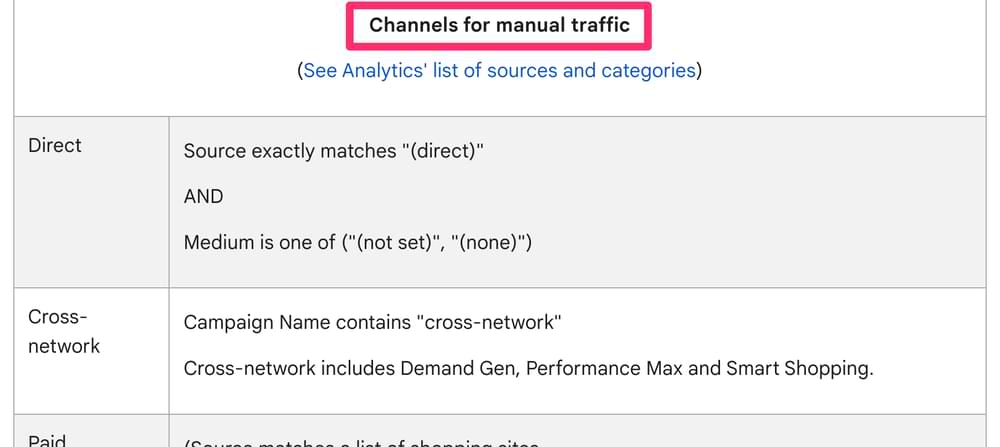Select the Direct channel label cell
Viewport: 1000px width, 447px height.
coord(91,202)
